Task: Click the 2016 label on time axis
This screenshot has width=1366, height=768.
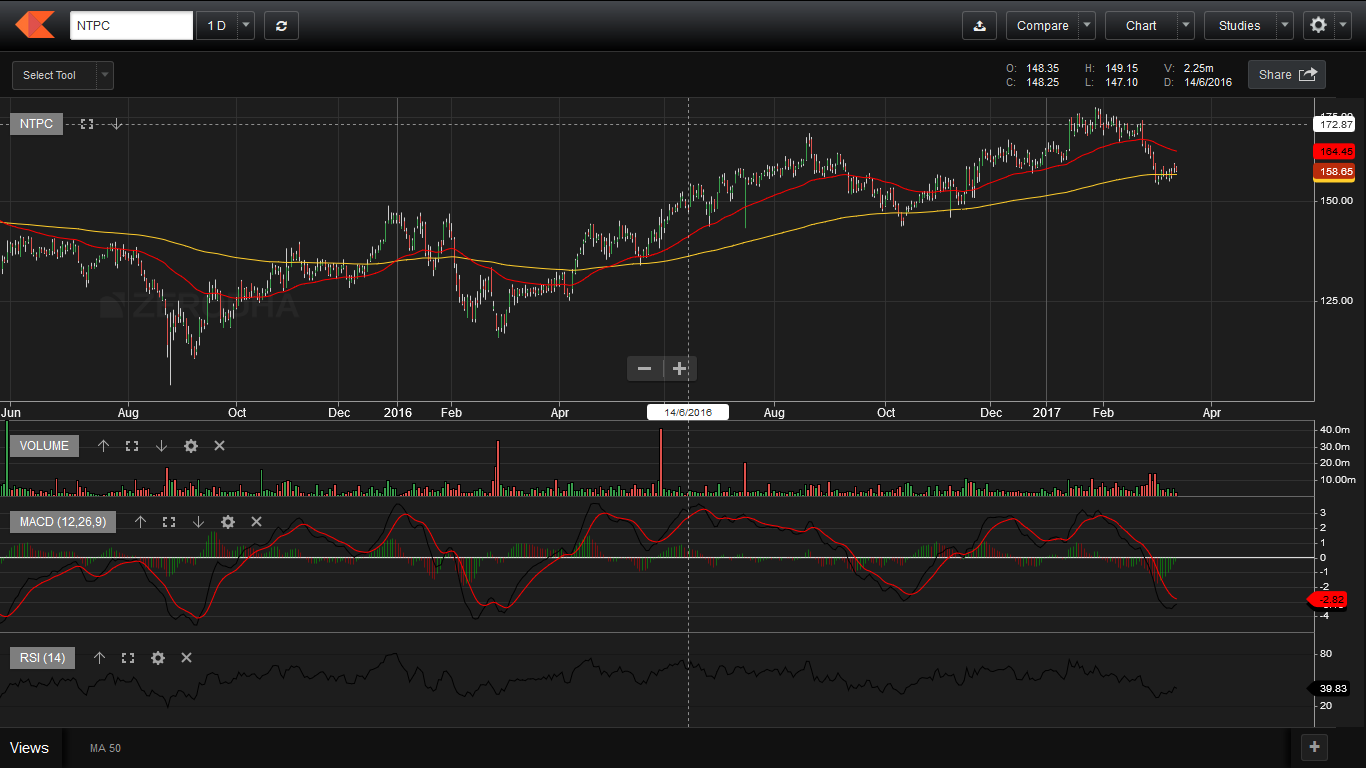Action: click(x=398, y=412)
